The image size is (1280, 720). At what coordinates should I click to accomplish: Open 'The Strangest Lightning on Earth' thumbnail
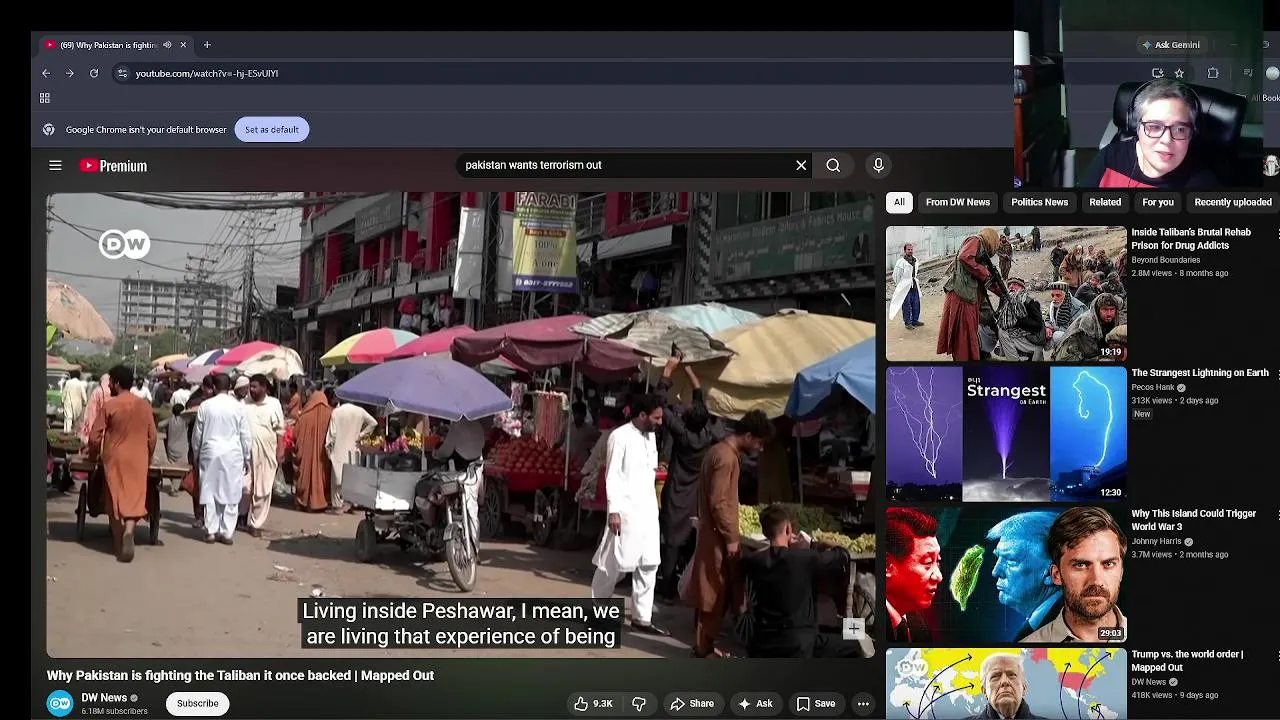coord(1006,434)
